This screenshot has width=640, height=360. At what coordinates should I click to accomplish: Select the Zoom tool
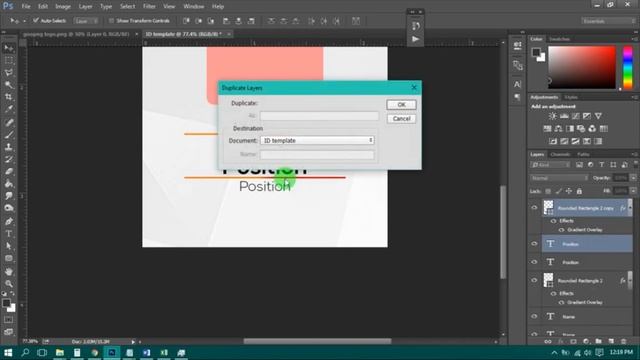coord(9,284)
